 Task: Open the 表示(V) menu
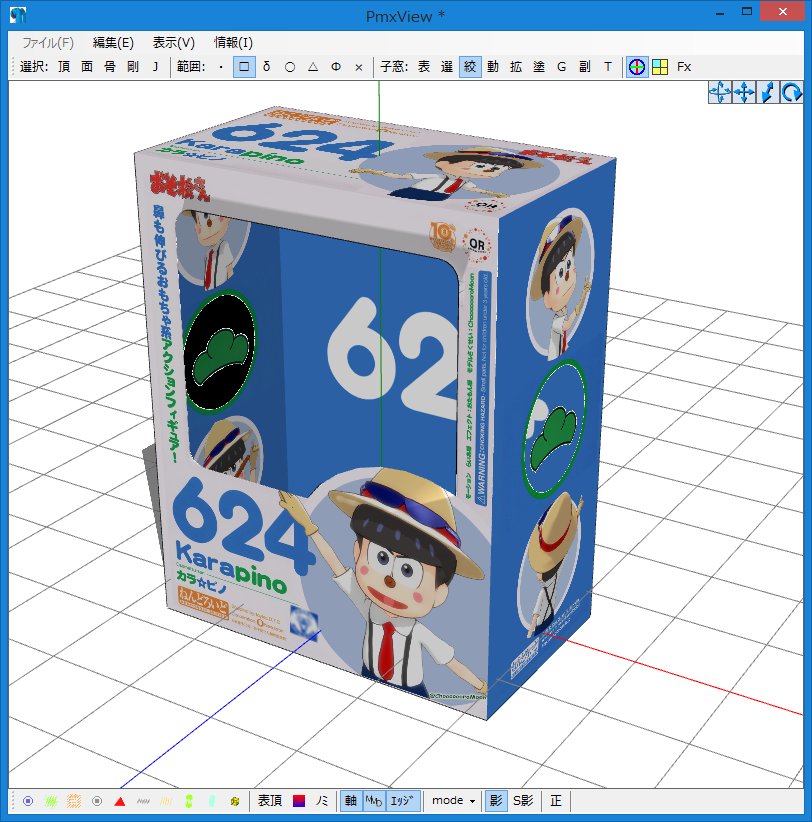tap(174, 42)
